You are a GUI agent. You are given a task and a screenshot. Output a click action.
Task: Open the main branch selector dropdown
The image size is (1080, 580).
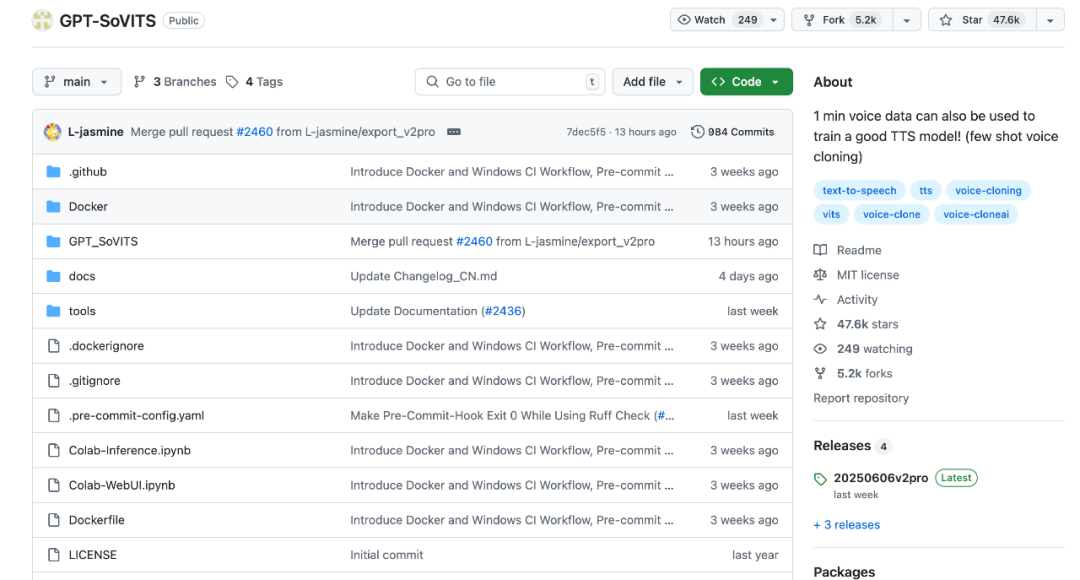(77, 82)
